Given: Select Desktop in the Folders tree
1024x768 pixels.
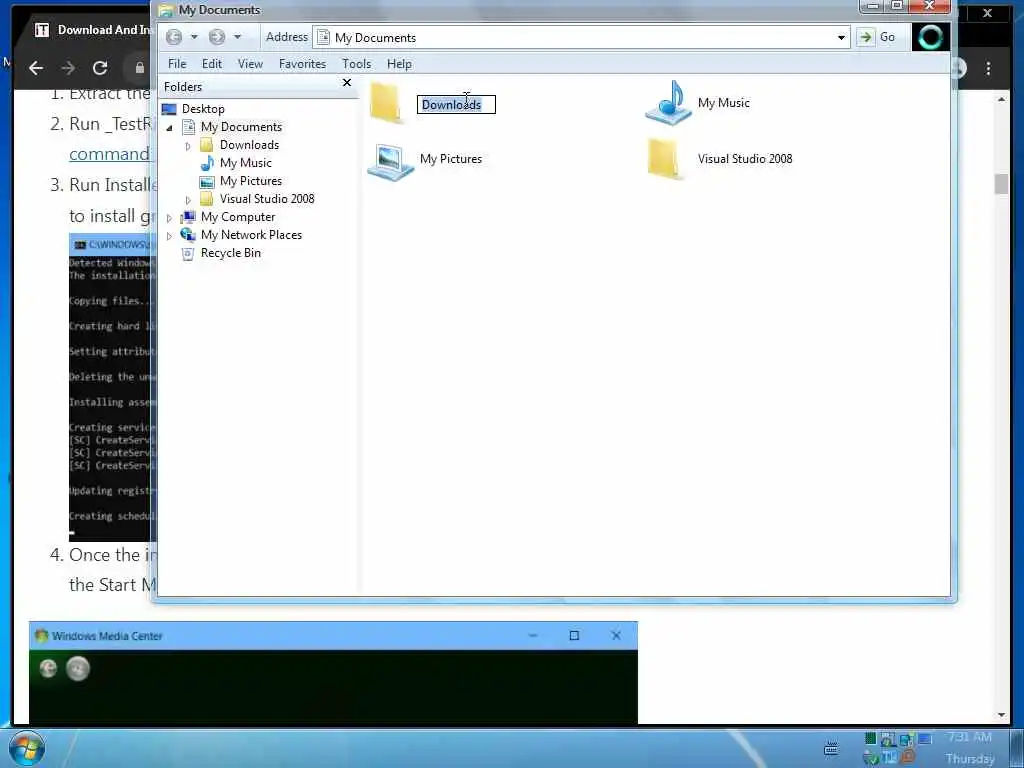Looking at the screenshot, I should 203,109.
